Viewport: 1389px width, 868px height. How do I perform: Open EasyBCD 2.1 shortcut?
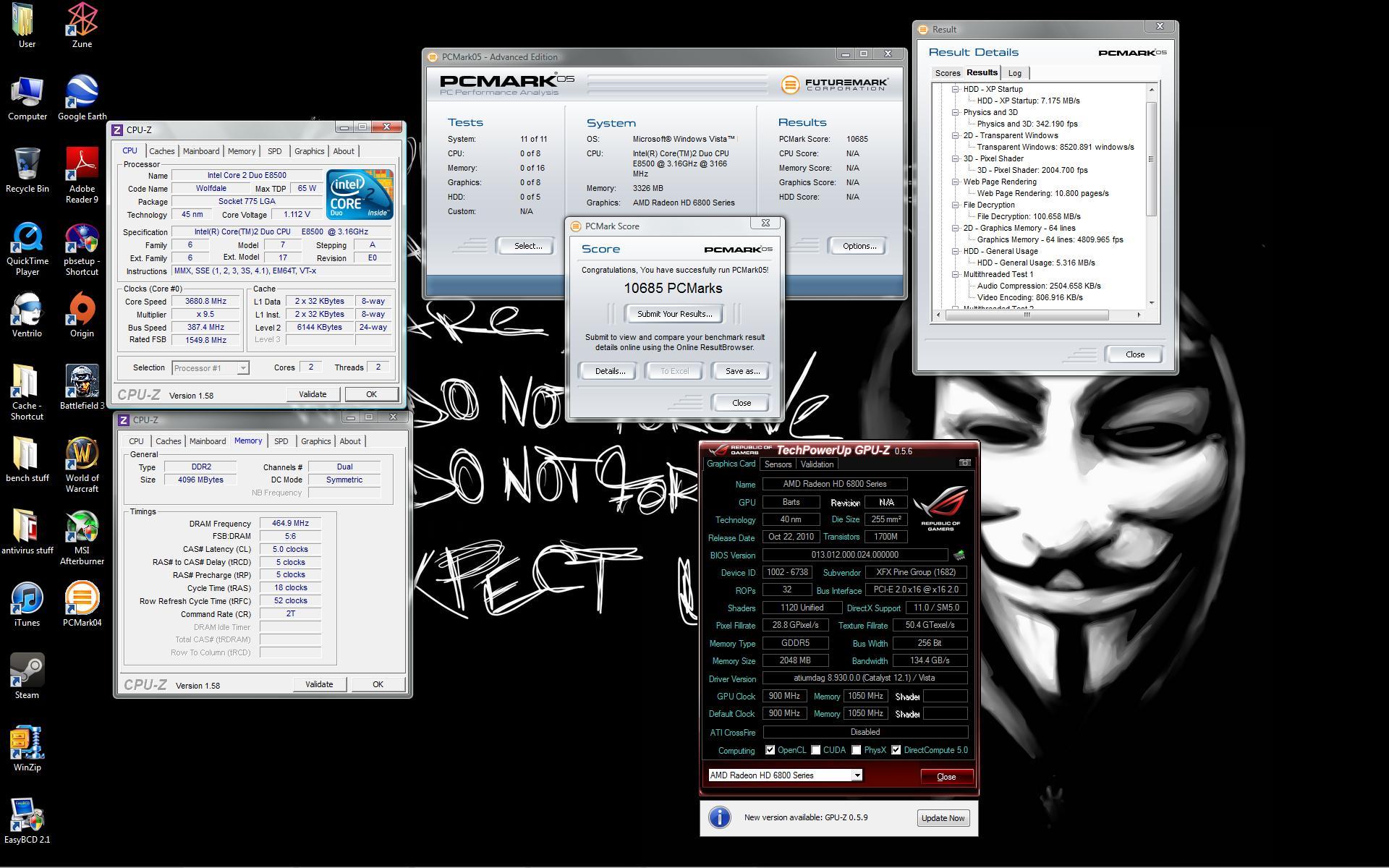(x=27, y=821)
